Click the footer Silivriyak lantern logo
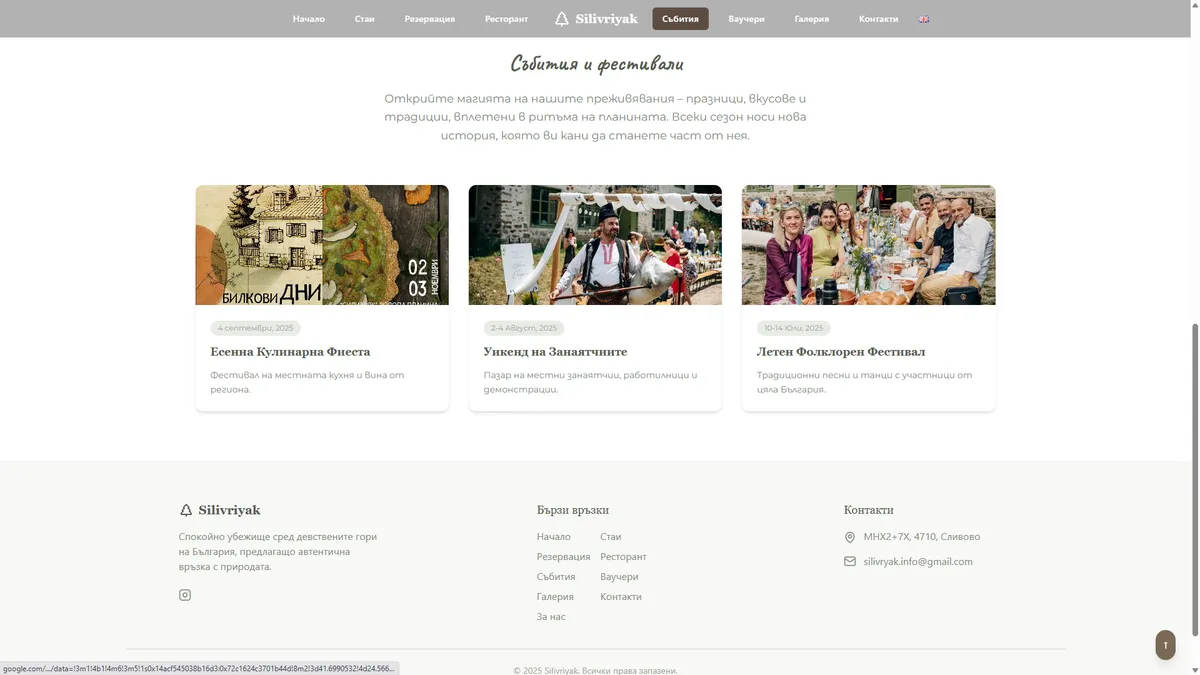Viewport: 1200px width, 675px height. tap(185, 509)
